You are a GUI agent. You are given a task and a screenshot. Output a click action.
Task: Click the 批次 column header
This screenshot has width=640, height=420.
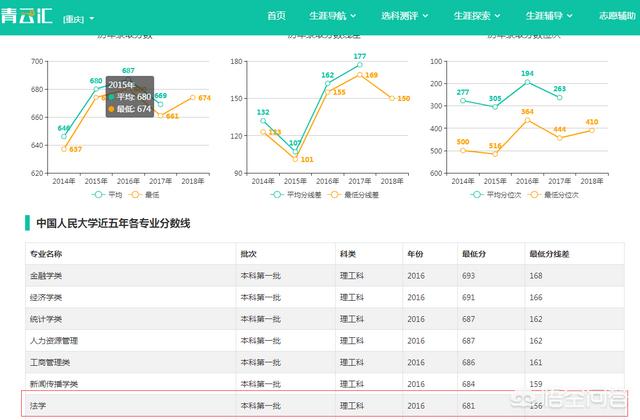249,254
